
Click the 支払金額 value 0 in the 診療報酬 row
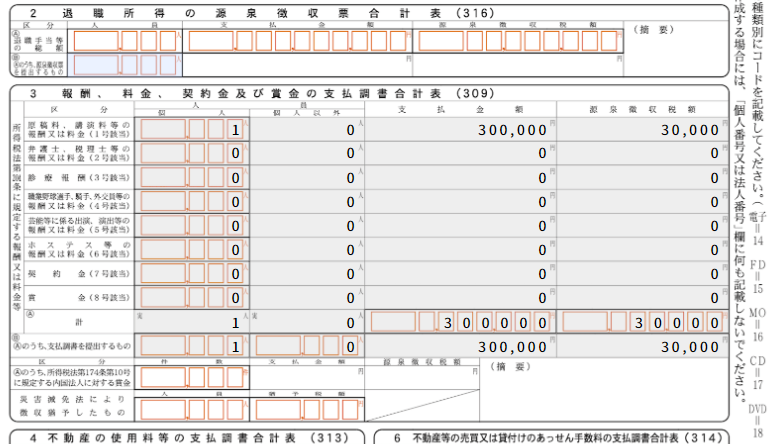click(542, 178)
